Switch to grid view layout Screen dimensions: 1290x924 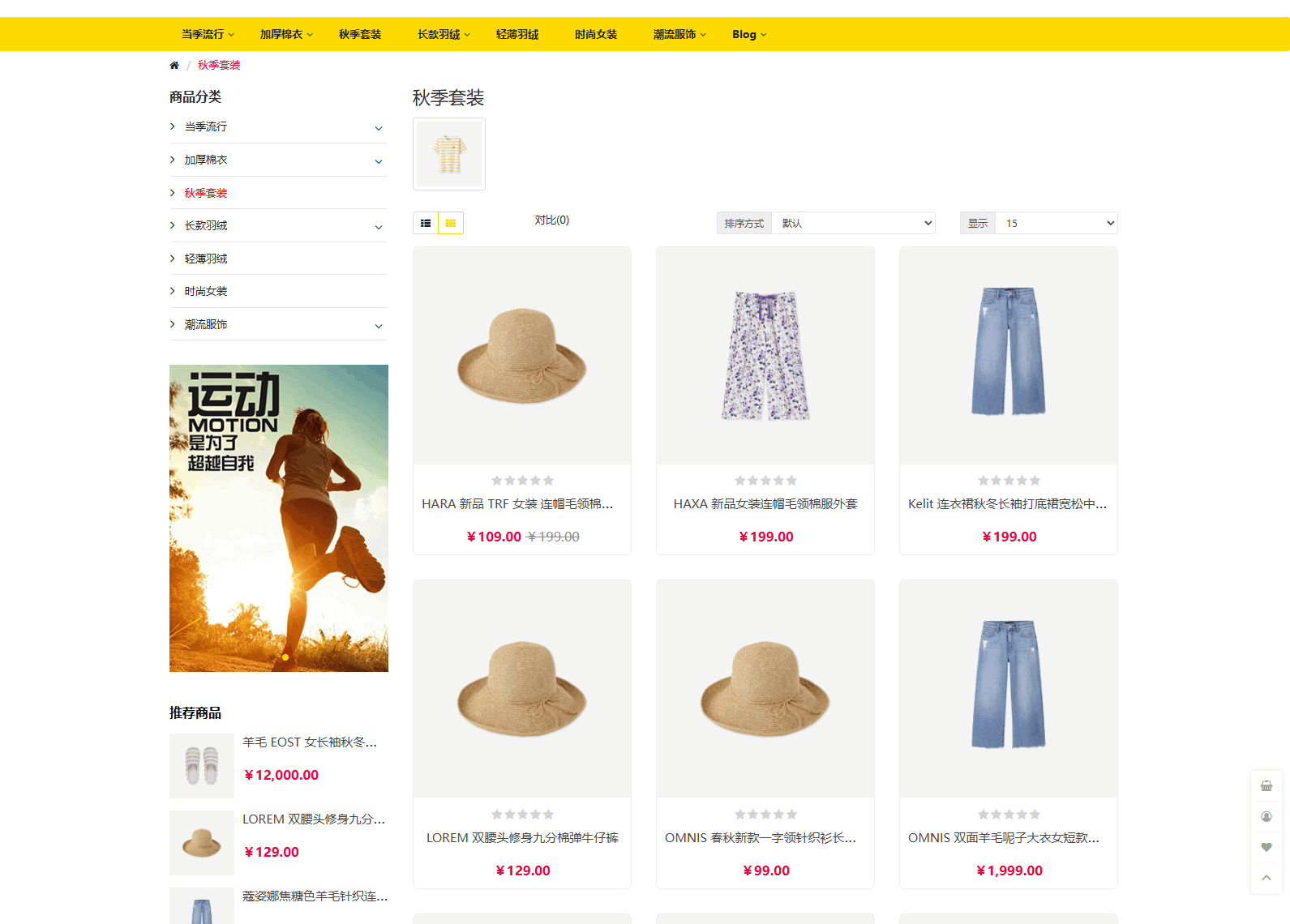coord(451,223)
